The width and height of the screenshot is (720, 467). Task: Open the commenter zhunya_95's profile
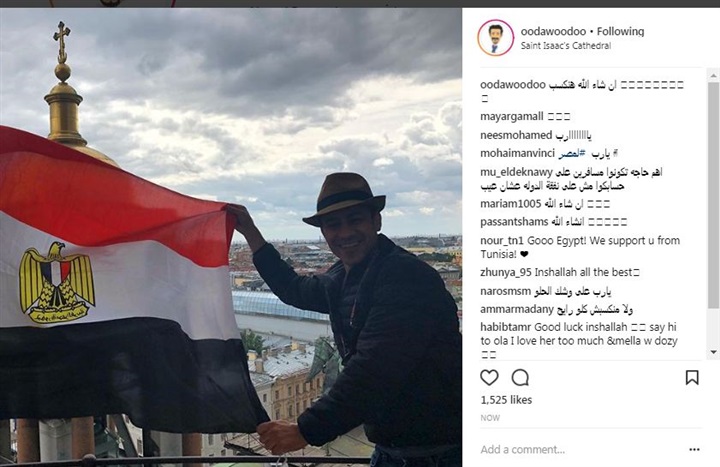point(506,272)
